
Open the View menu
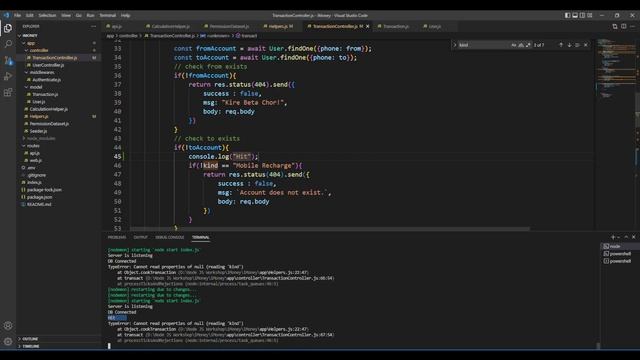[x=66, y=16]
